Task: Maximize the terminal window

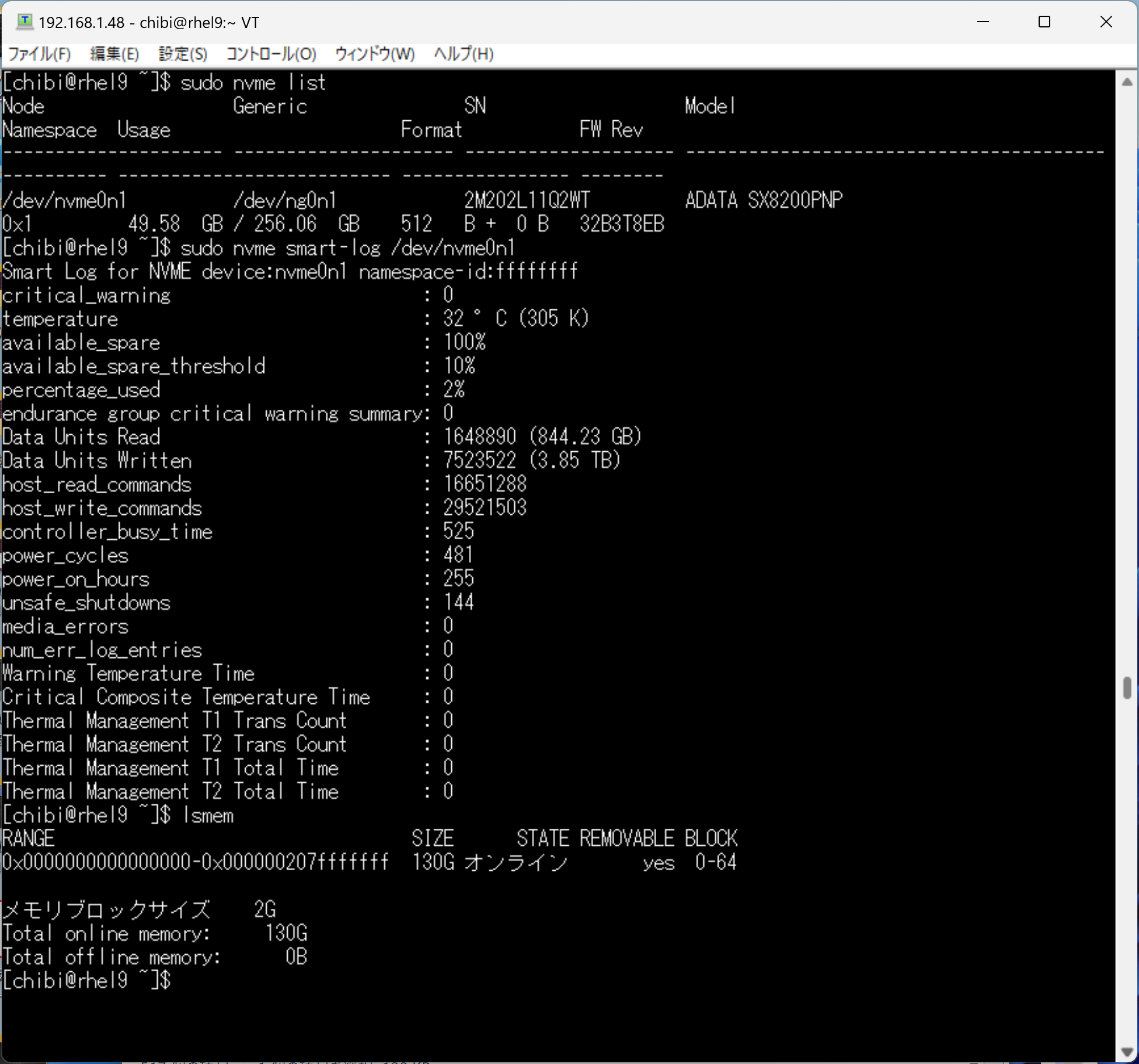Action: tap(1044, 22)
